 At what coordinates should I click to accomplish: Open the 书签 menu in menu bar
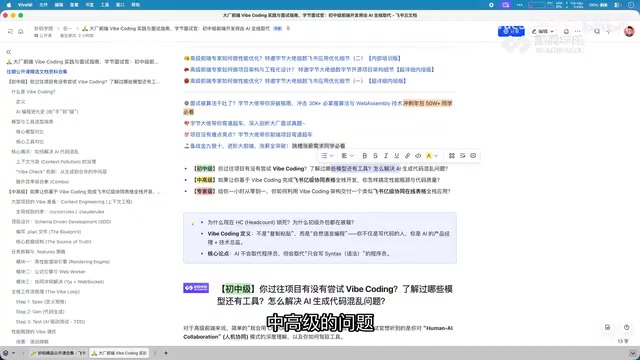[x=89, y=5]
